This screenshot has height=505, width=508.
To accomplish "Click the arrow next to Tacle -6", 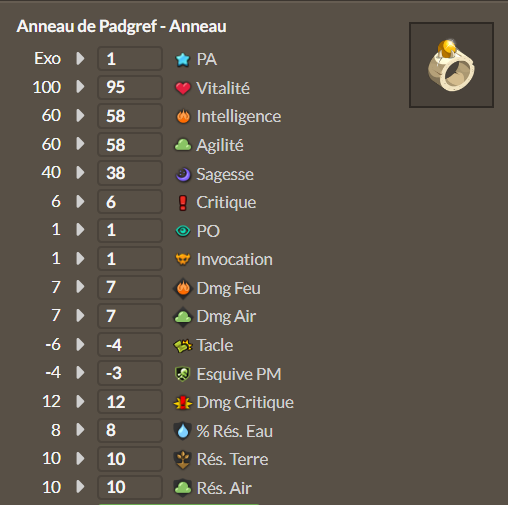I will click(80, 344).
